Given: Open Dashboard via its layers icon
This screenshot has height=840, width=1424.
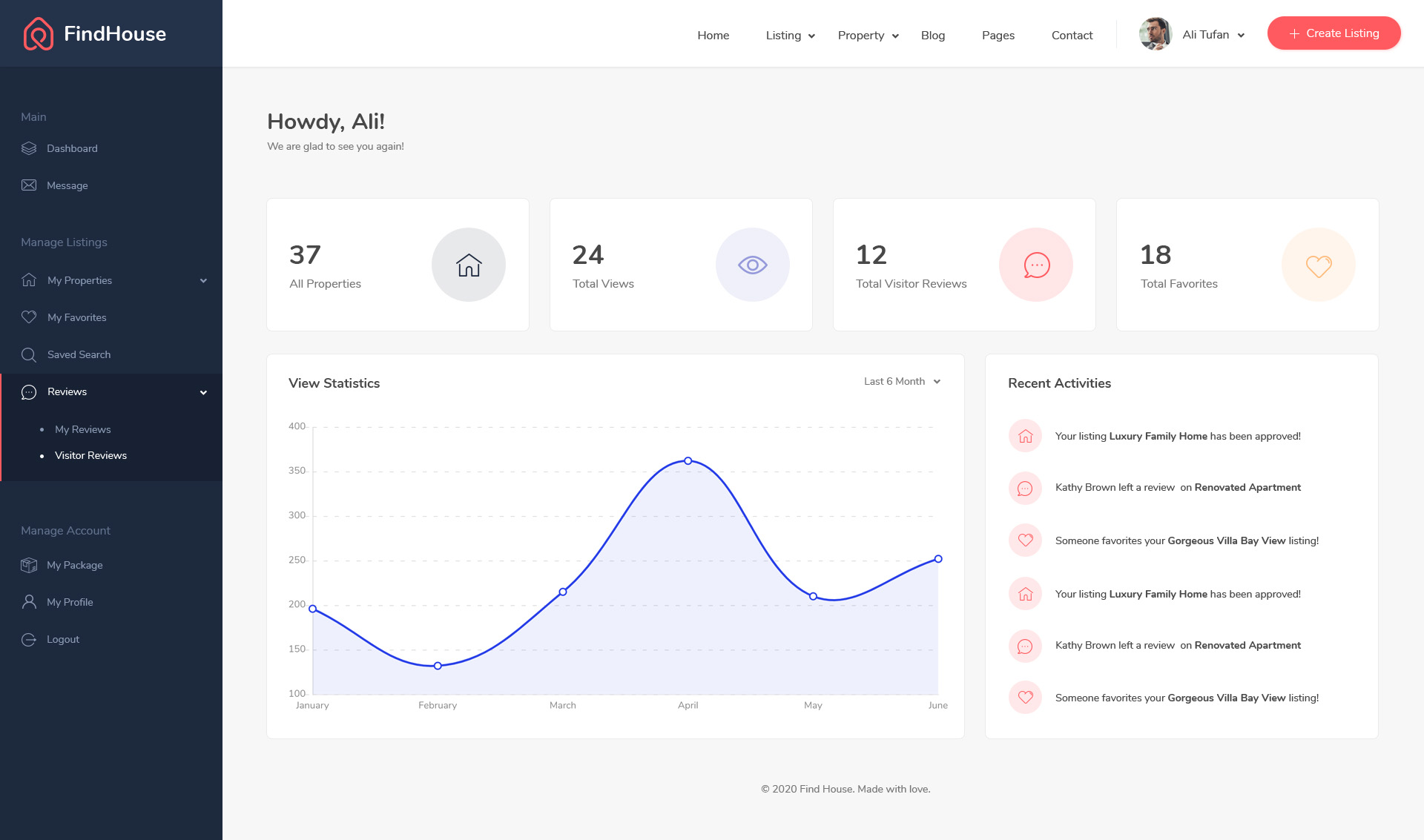Looking at the screenshot, I should tap(29, 148).
